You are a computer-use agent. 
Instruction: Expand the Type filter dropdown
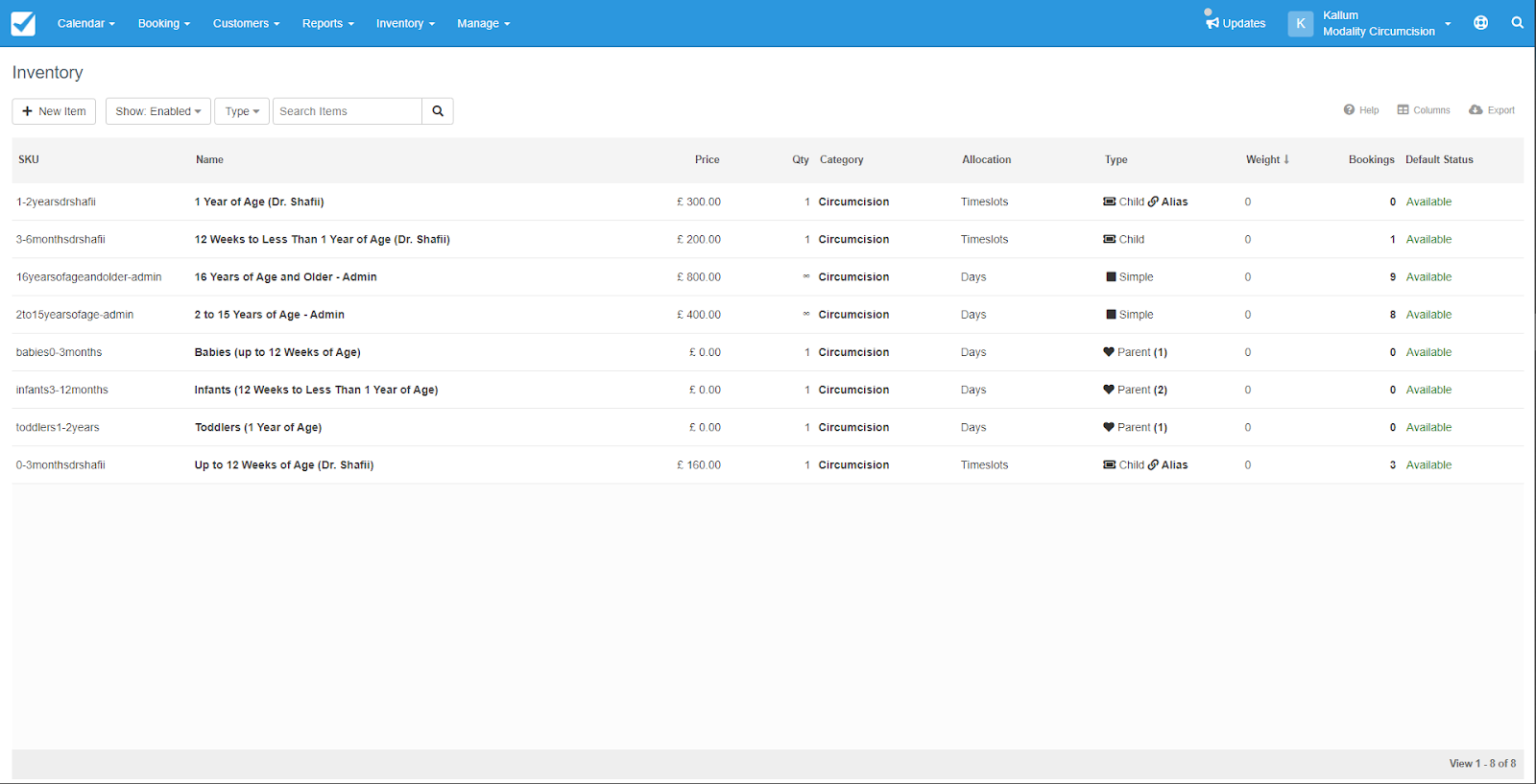(242, 111)
